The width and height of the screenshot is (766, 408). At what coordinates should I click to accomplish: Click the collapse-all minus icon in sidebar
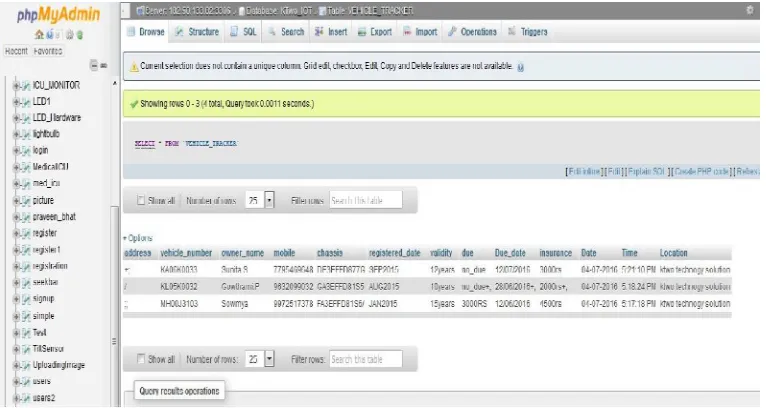[x=94, y=65]
